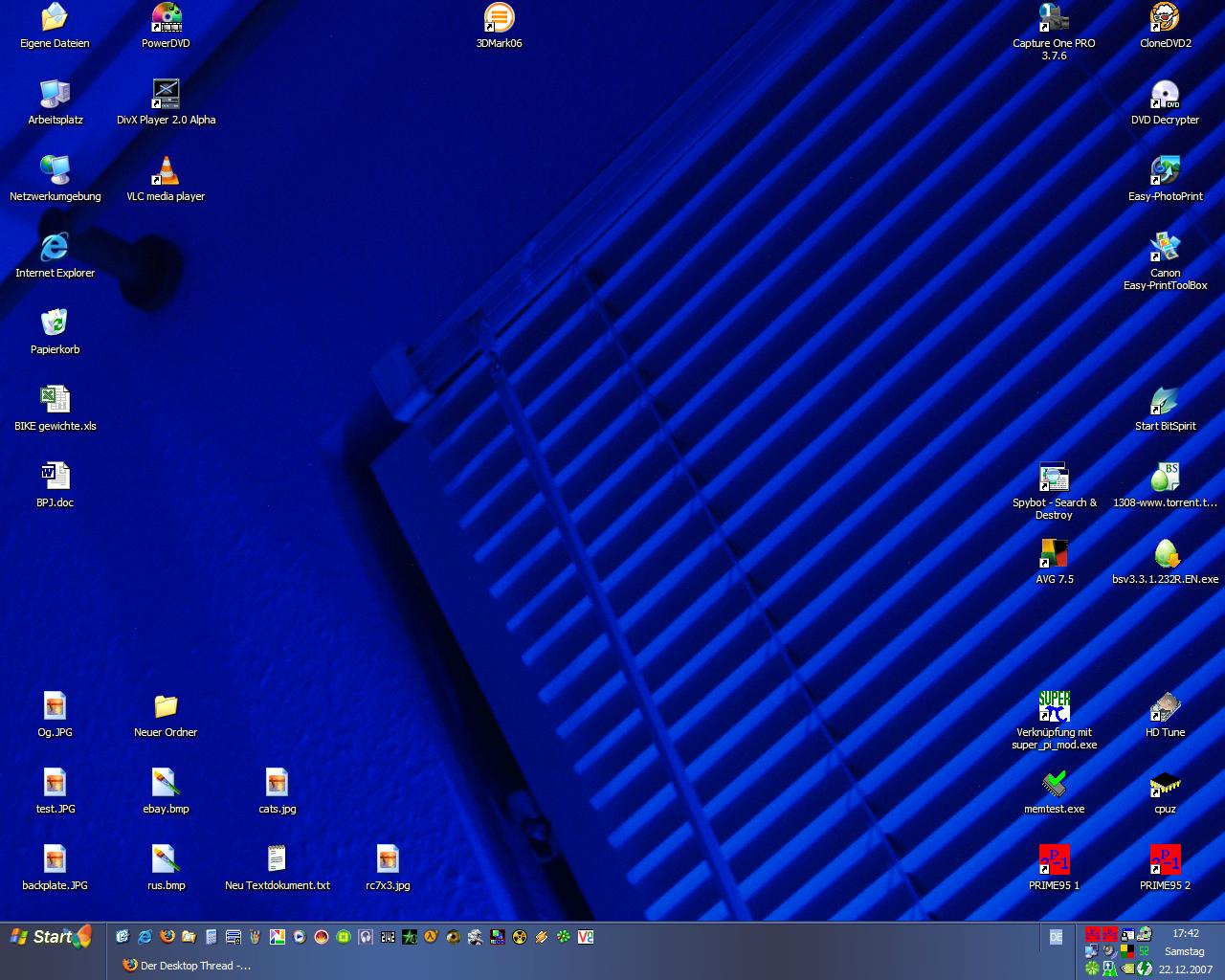This screenshot has height=980, width=1225.
Task: Click the green ICQ flower in Quick Launch
Action: 563,937
